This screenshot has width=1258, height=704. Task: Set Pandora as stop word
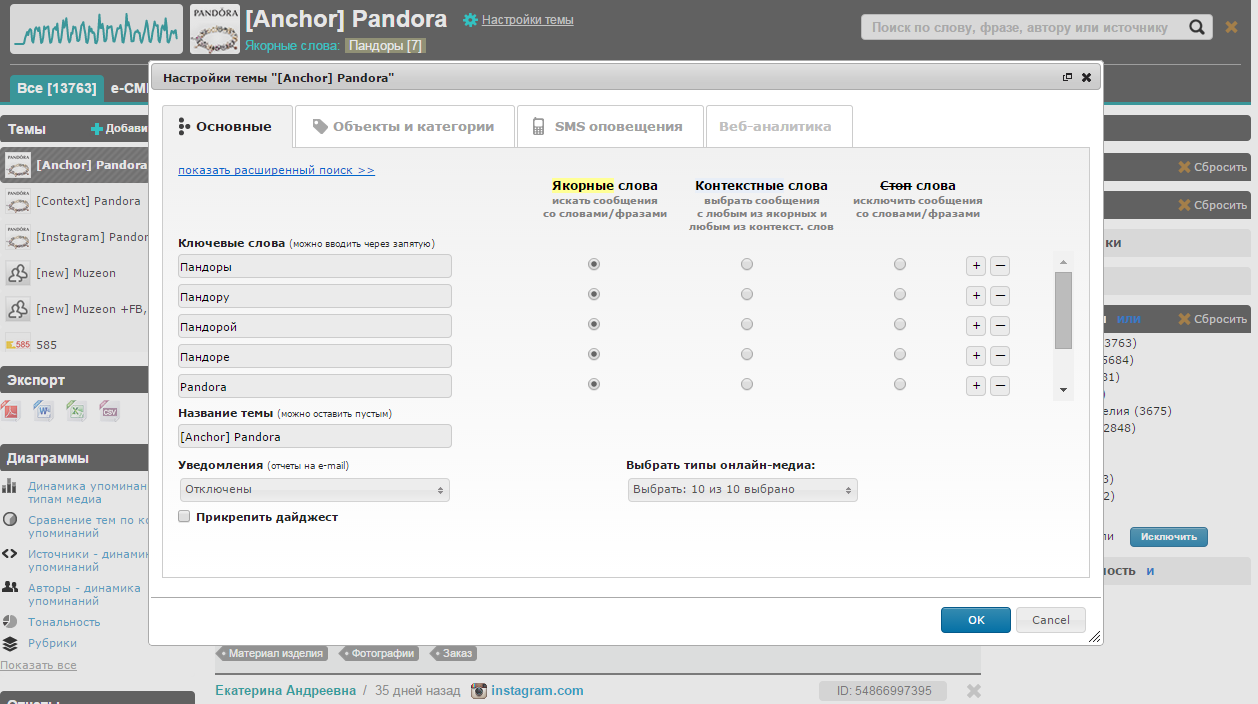click(900, 384)
